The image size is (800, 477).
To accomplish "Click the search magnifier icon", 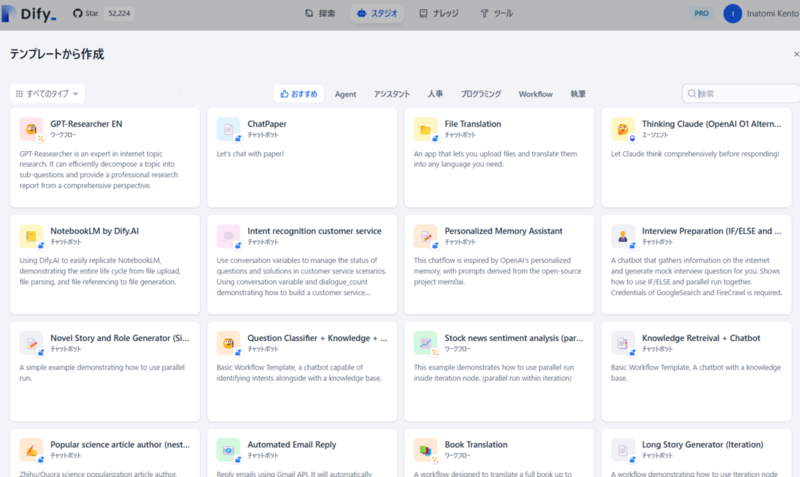I will pos(691,93).
